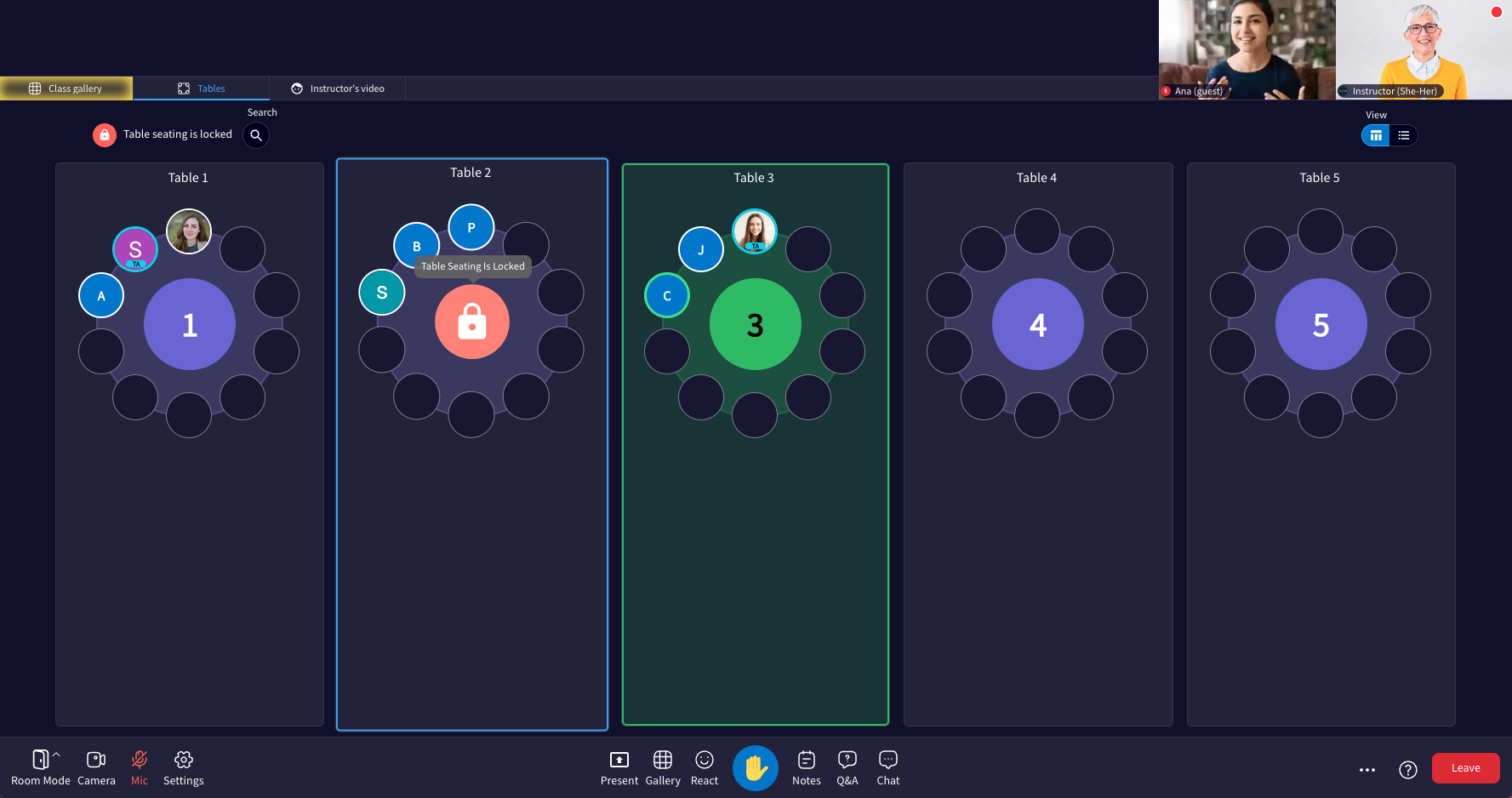Click the Leave button
Image resolution: width=1512 pixels, height=798 pixels.
pos(1465,767)
